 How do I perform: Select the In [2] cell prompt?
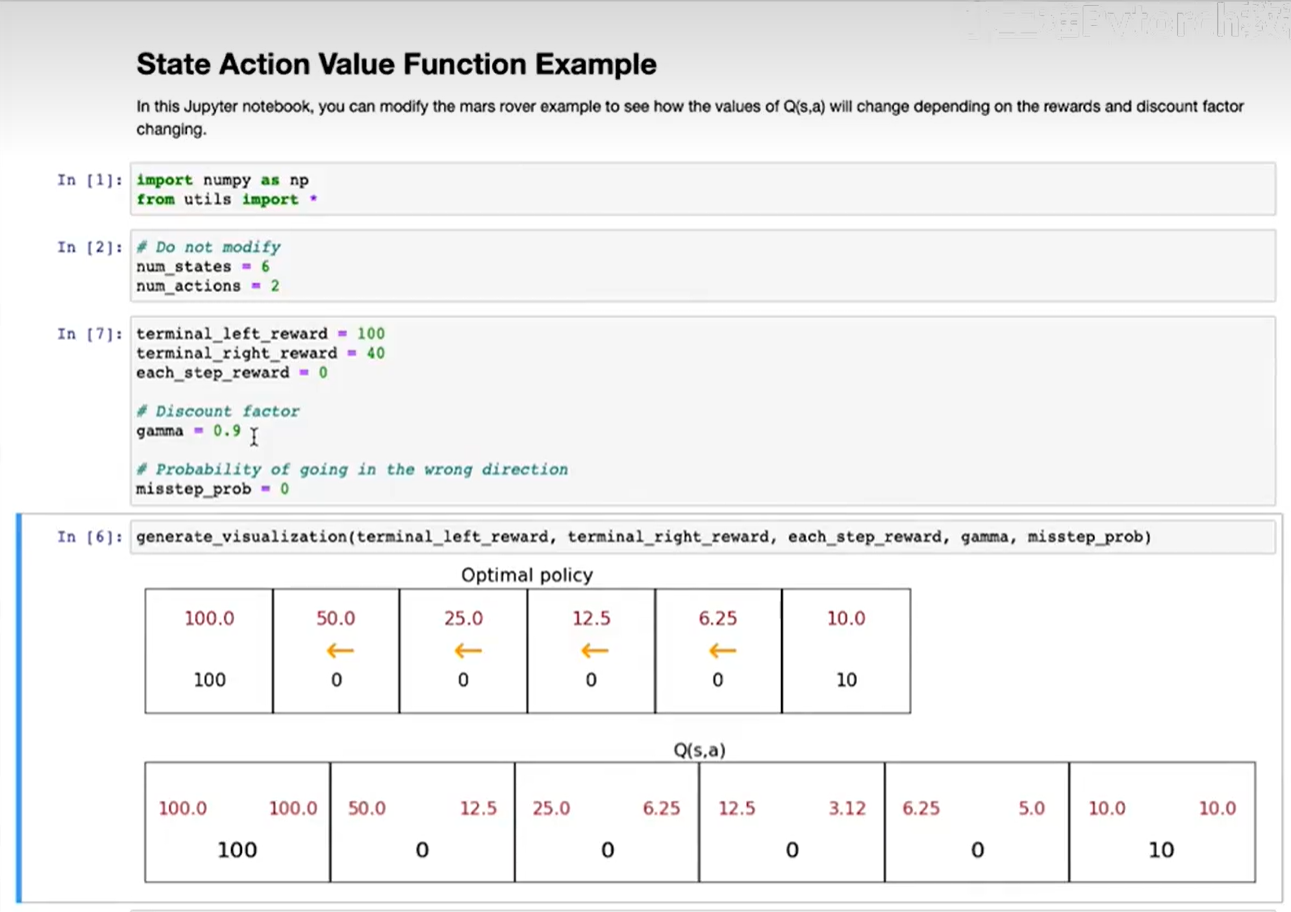[x=90, y=247]
